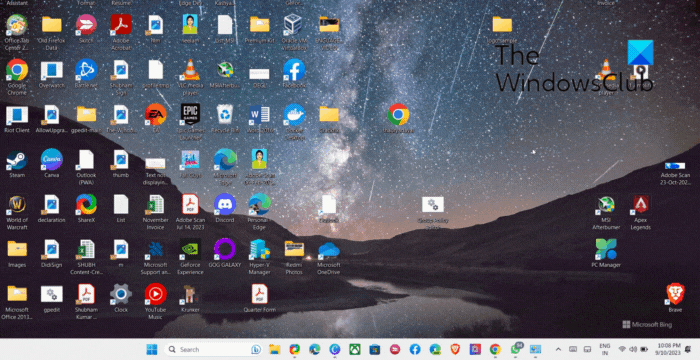Launch Xbox app from the taskbar

coord(355,349)
